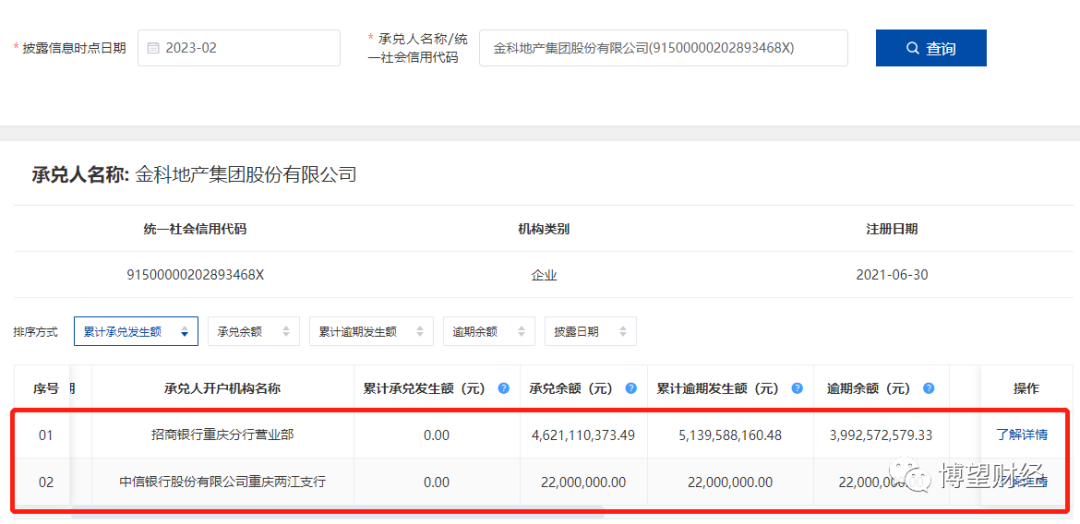Click the value 3,992,572,579.33
1080x524 pixels.
[x=882, y=435]
